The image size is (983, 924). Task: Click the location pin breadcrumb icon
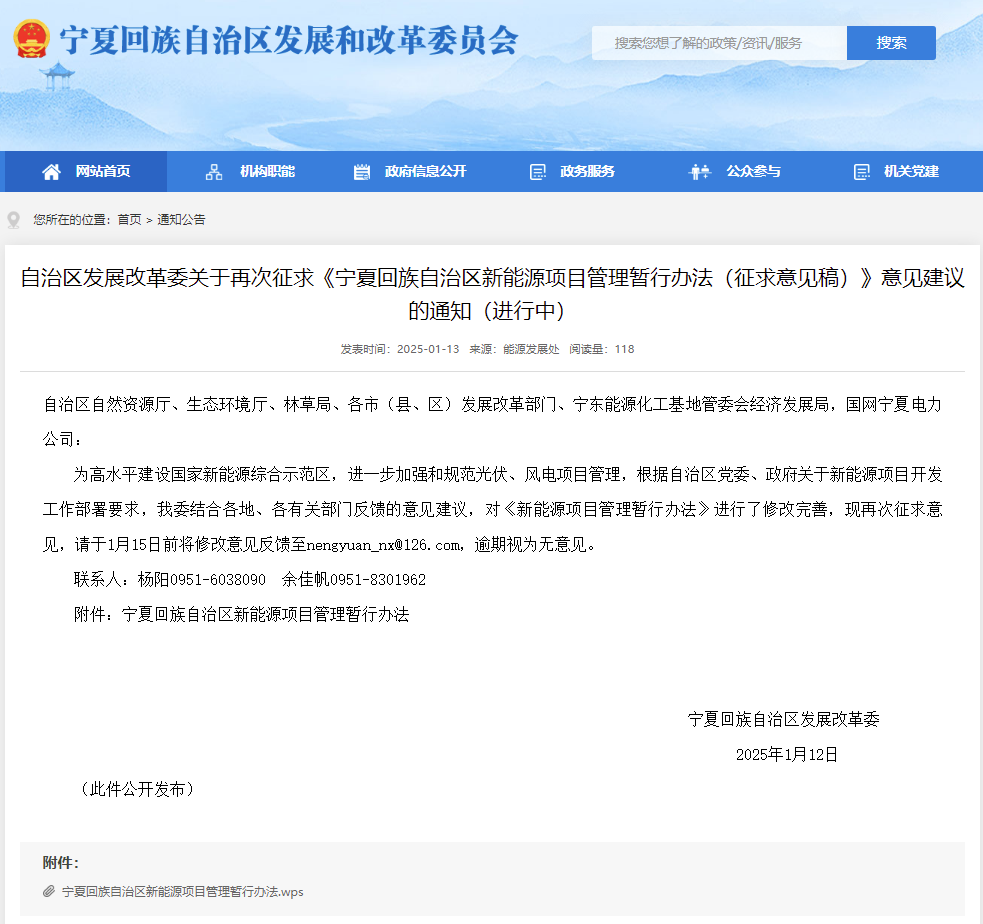pos(13,220)
